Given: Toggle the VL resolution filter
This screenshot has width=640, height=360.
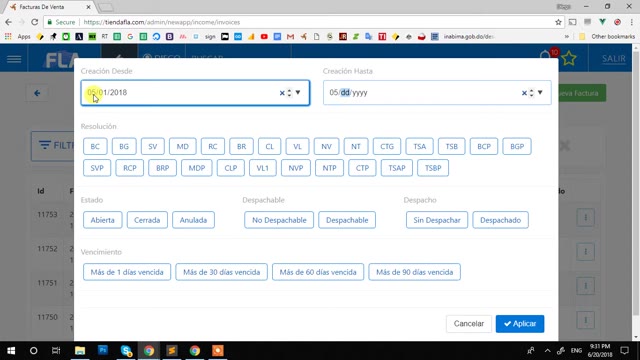Looking at the screenshot, I should point(297,147).
